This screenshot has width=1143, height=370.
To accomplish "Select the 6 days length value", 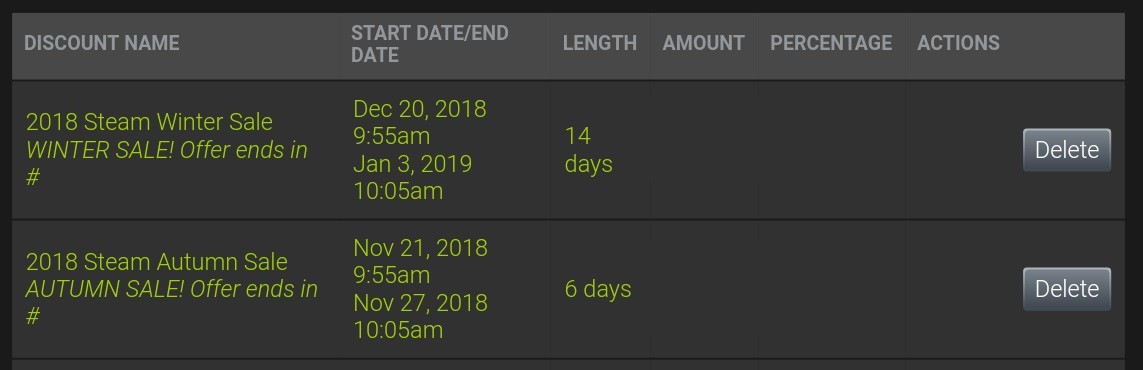I will [598, 289].
